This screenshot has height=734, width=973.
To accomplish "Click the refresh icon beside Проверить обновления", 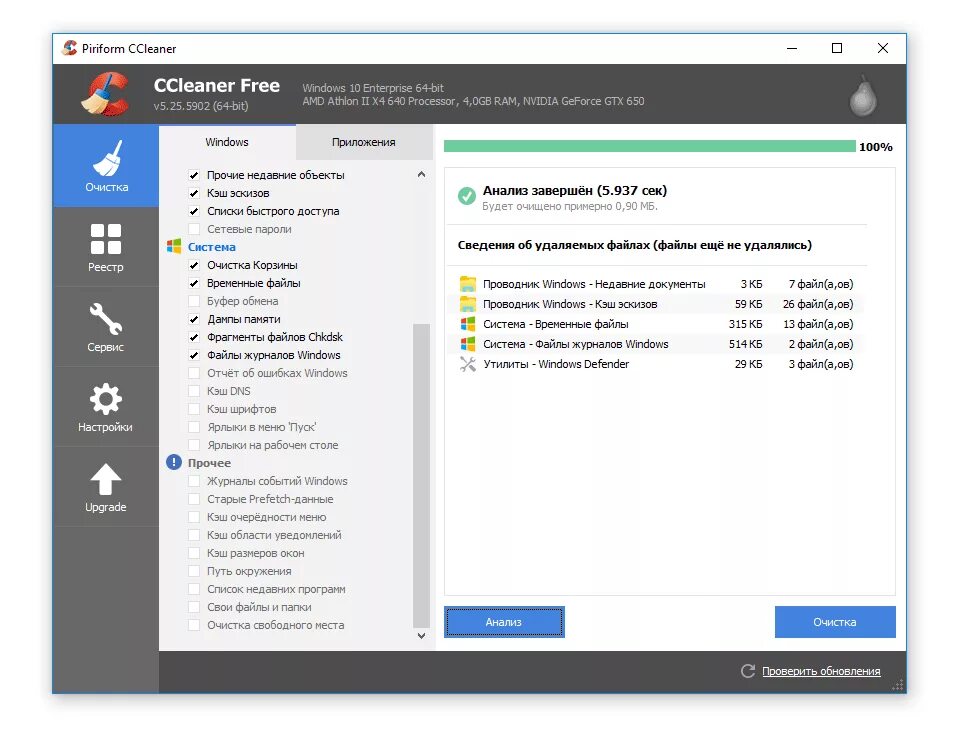I will click(748, 671).
